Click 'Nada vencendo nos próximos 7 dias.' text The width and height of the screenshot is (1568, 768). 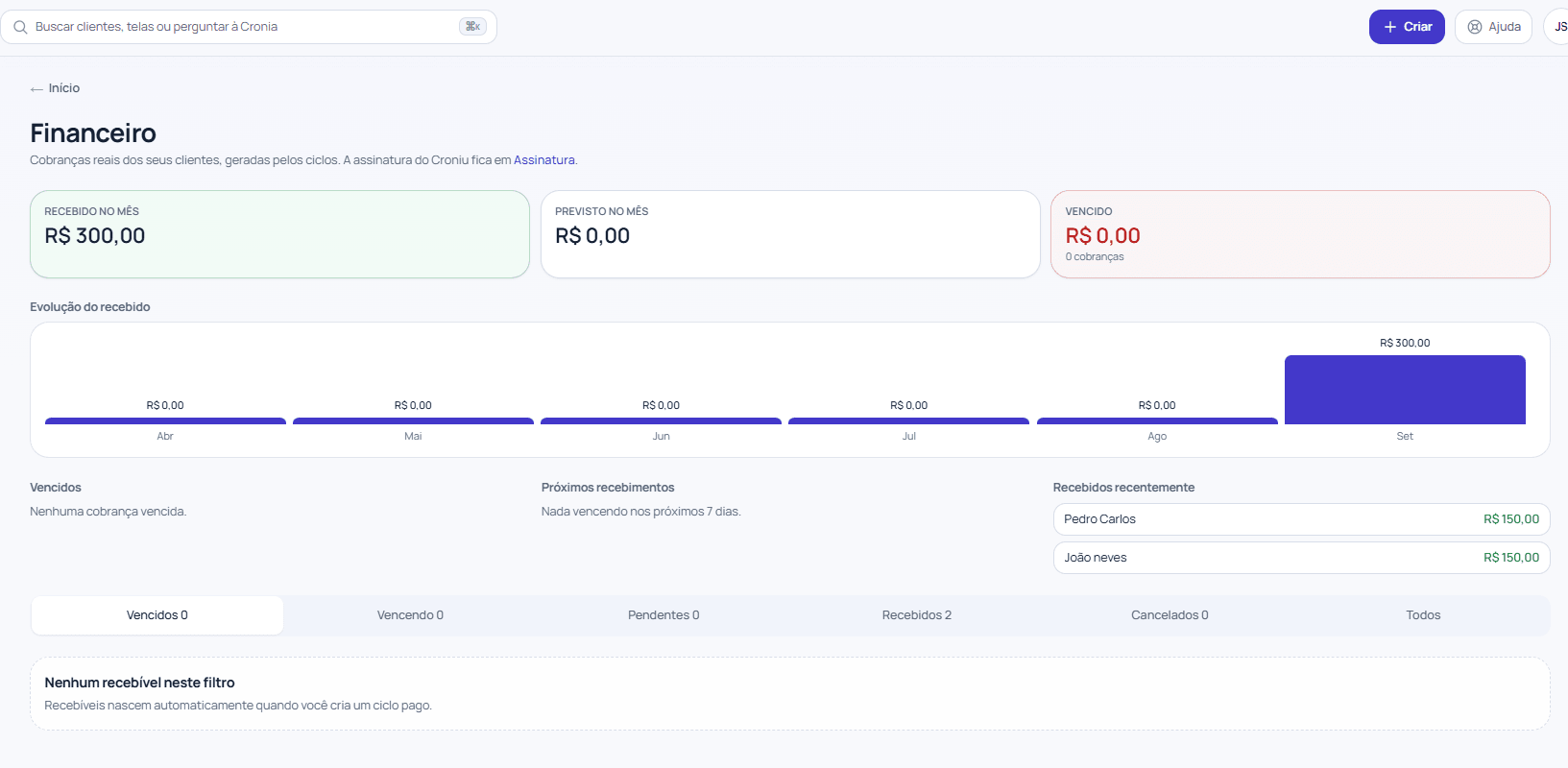(640, 512)
